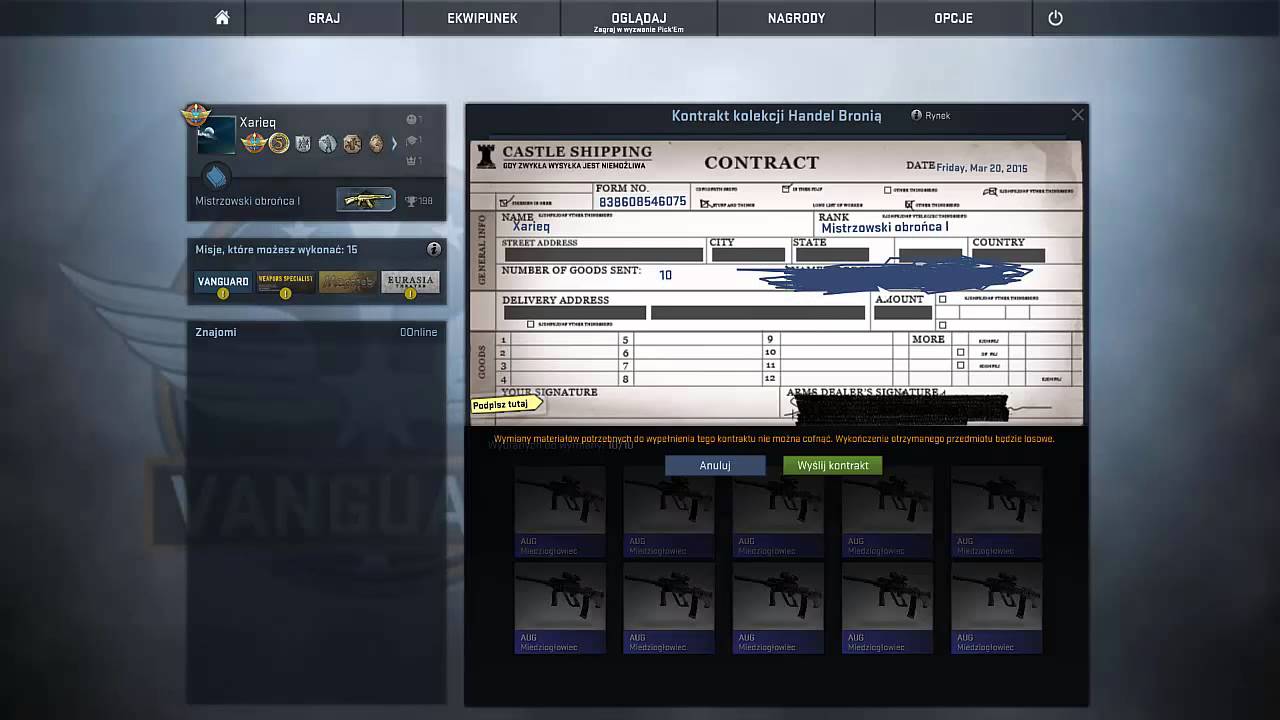Screen dimensions: 1280x720
Task: Open the OPCJE menu
Action: tap(953, 18)
